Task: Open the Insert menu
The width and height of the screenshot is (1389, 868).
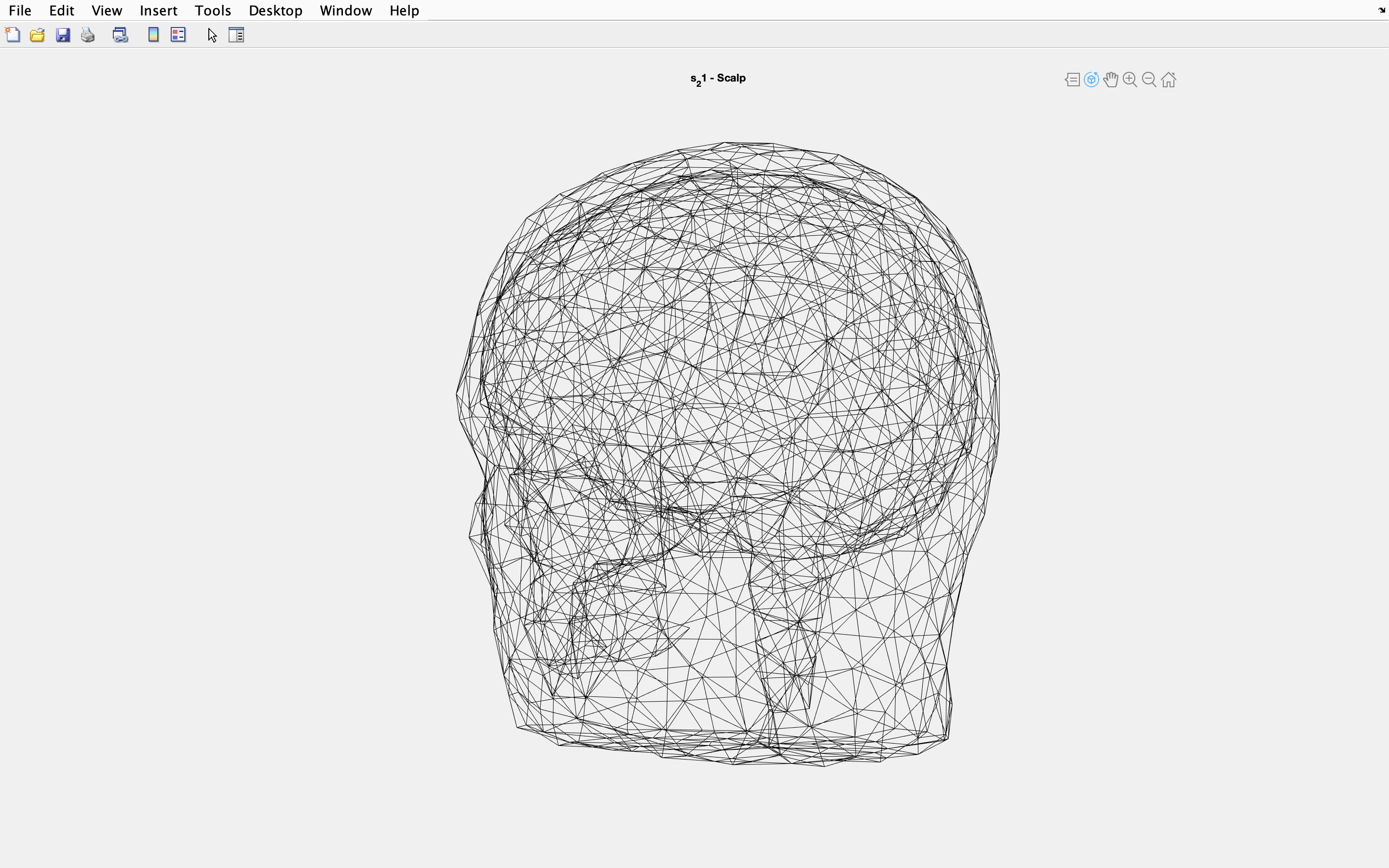Action: tap(158, 10)
